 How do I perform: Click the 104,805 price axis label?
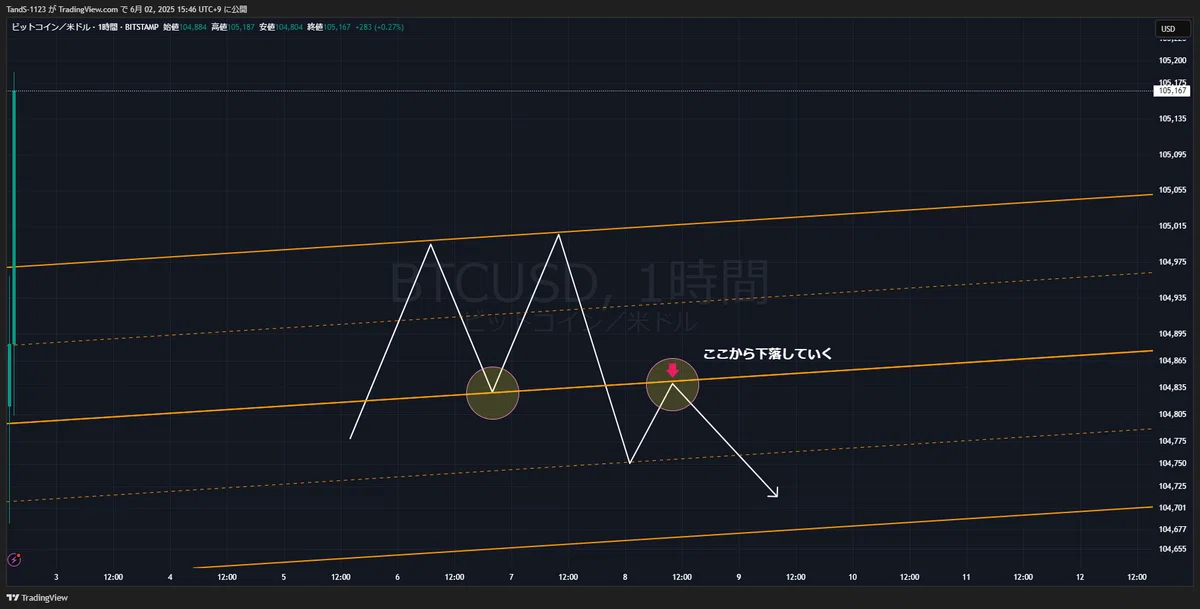point(1172,414)
